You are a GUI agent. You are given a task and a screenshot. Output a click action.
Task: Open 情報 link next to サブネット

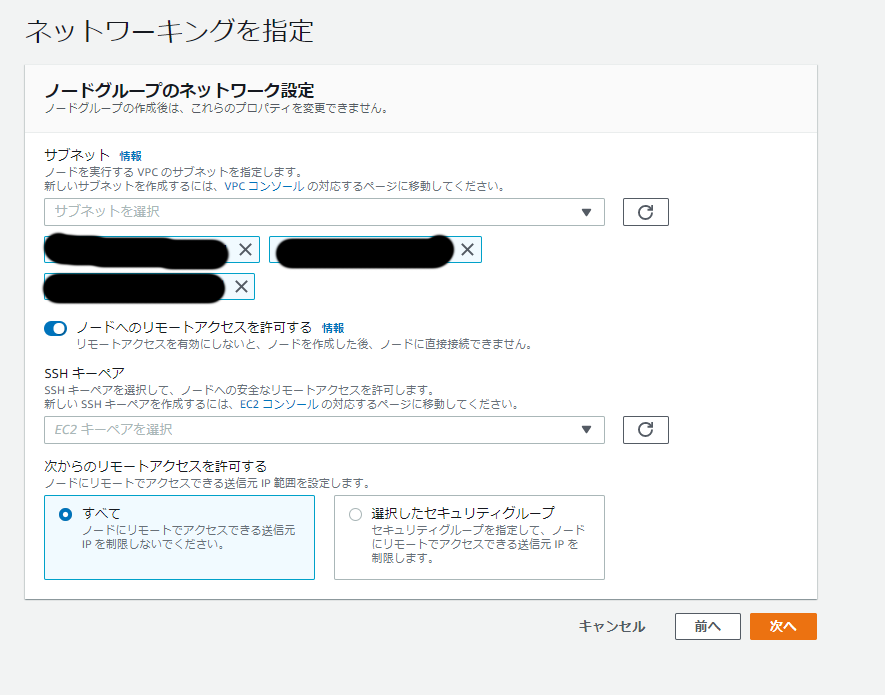pos(131,156)
